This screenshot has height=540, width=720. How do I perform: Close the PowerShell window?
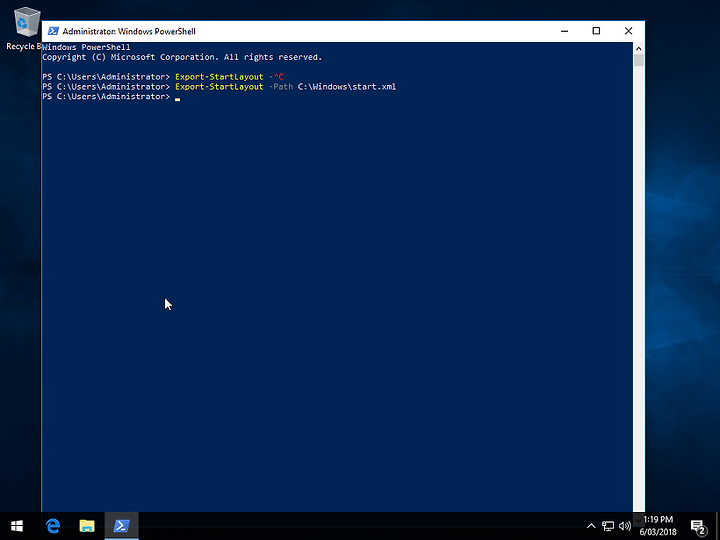pyautogui.click(x=628, y=31)
